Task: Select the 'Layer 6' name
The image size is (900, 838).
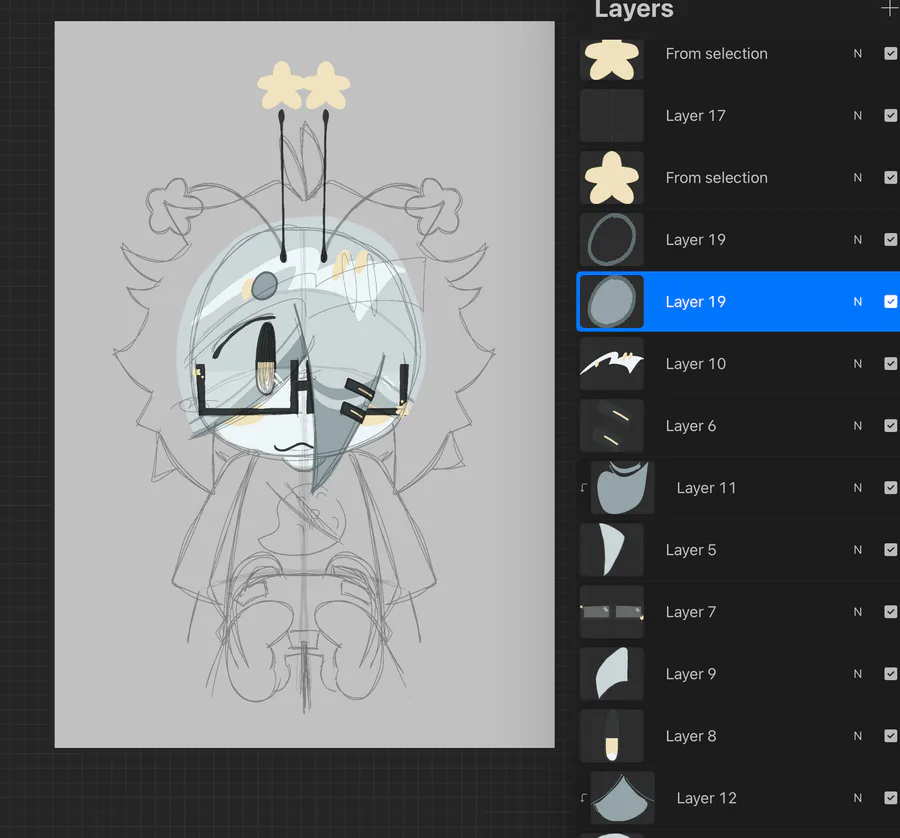Action: tap(691, 425)
